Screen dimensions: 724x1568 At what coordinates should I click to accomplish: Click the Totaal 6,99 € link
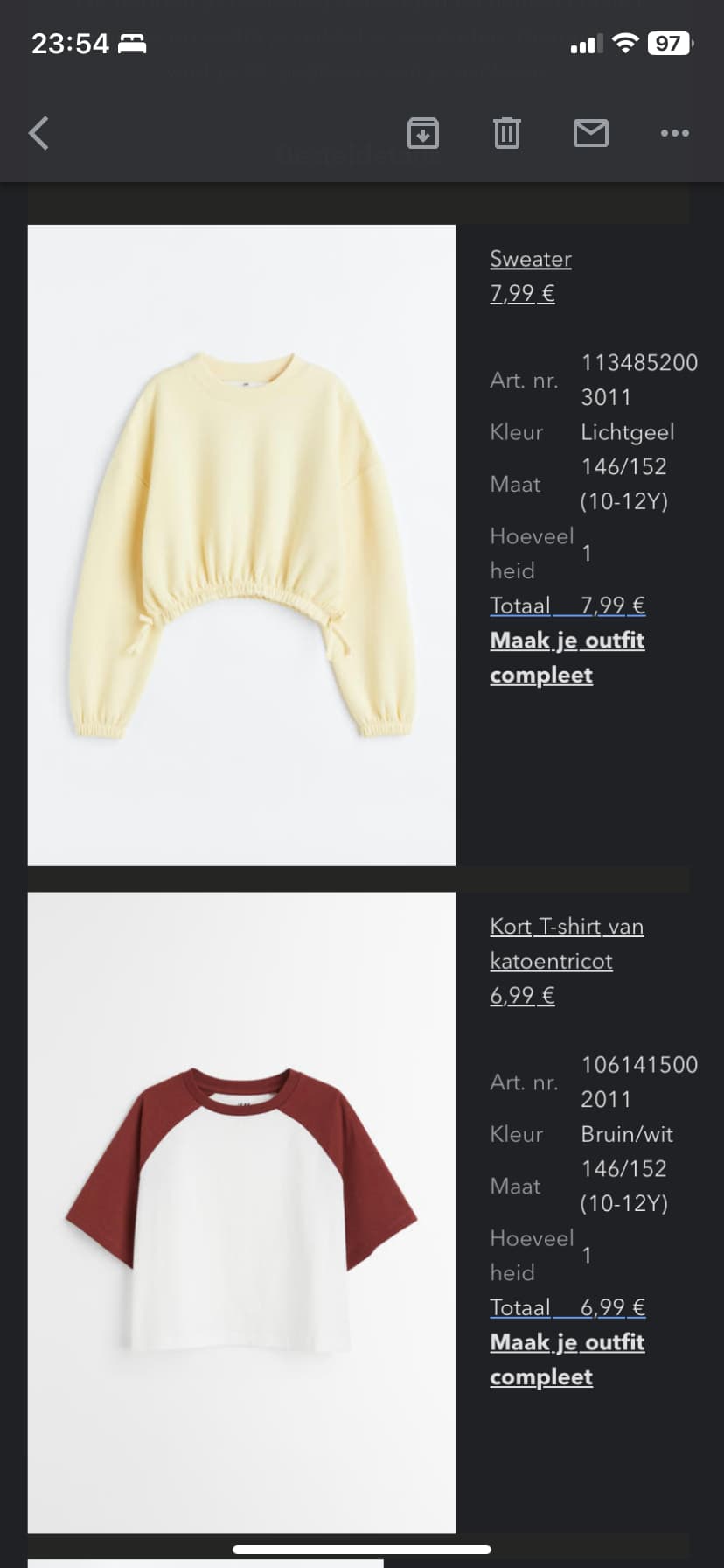click(567, 1307)
